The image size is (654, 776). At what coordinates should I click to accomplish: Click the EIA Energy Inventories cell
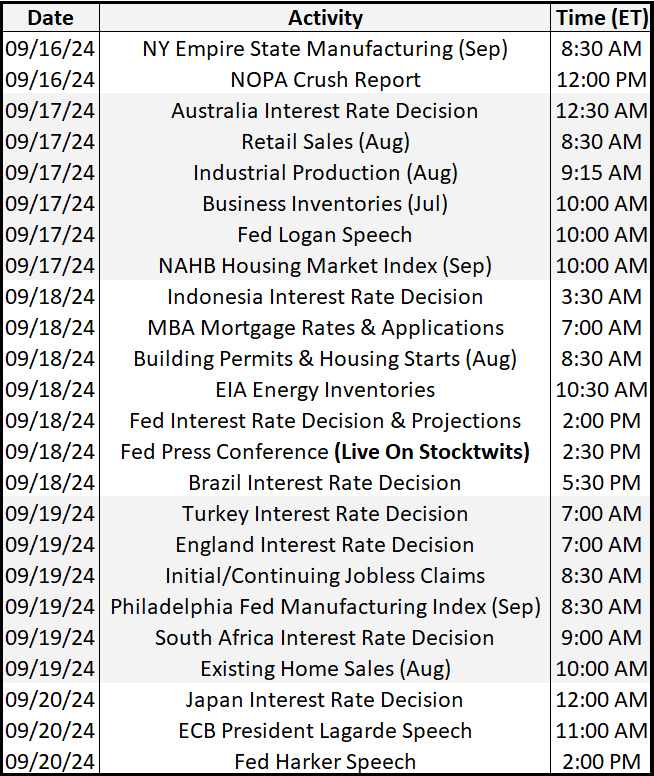click(x=325, y=390)
